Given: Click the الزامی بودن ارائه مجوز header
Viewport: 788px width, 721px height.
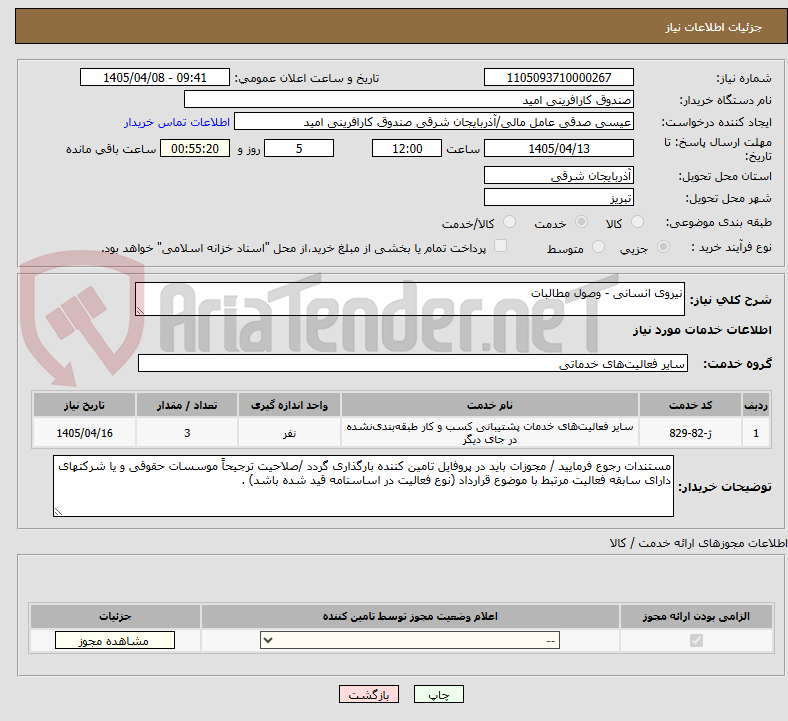Looking at the screenshot, I should [x=696, y=616].
